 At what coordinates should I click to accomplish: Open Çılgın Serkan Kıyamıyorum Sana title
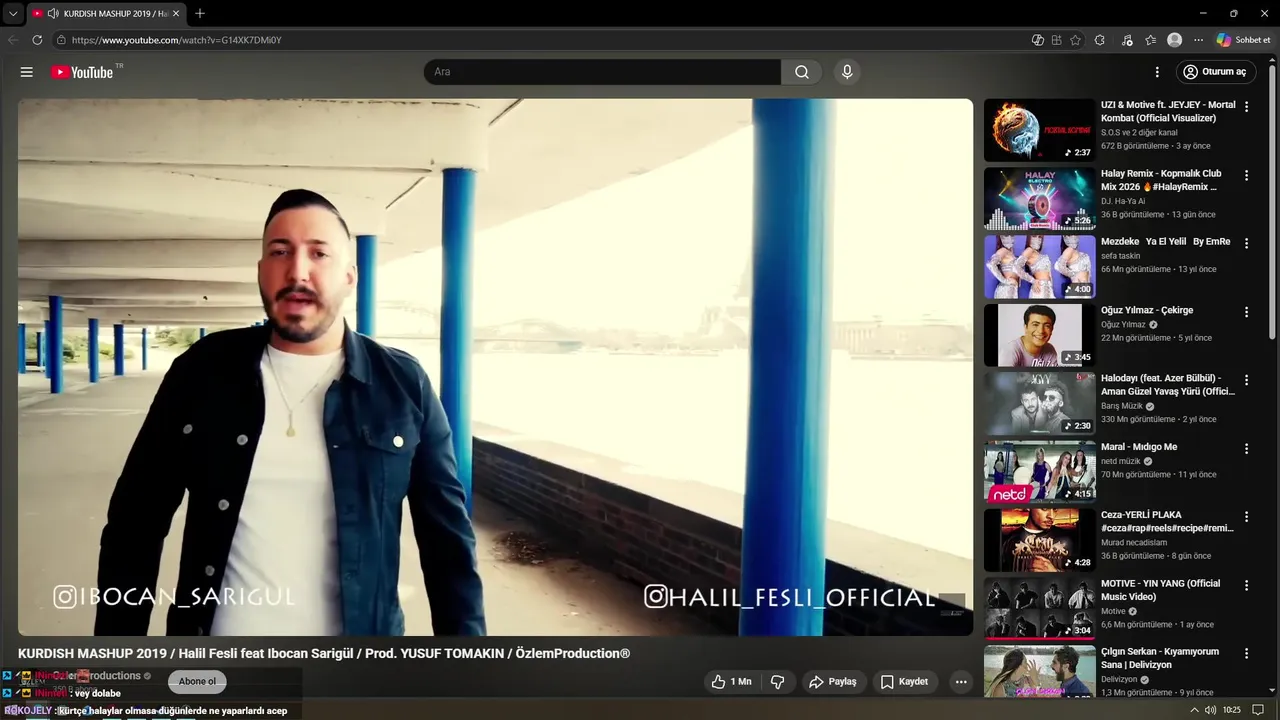1160,658
